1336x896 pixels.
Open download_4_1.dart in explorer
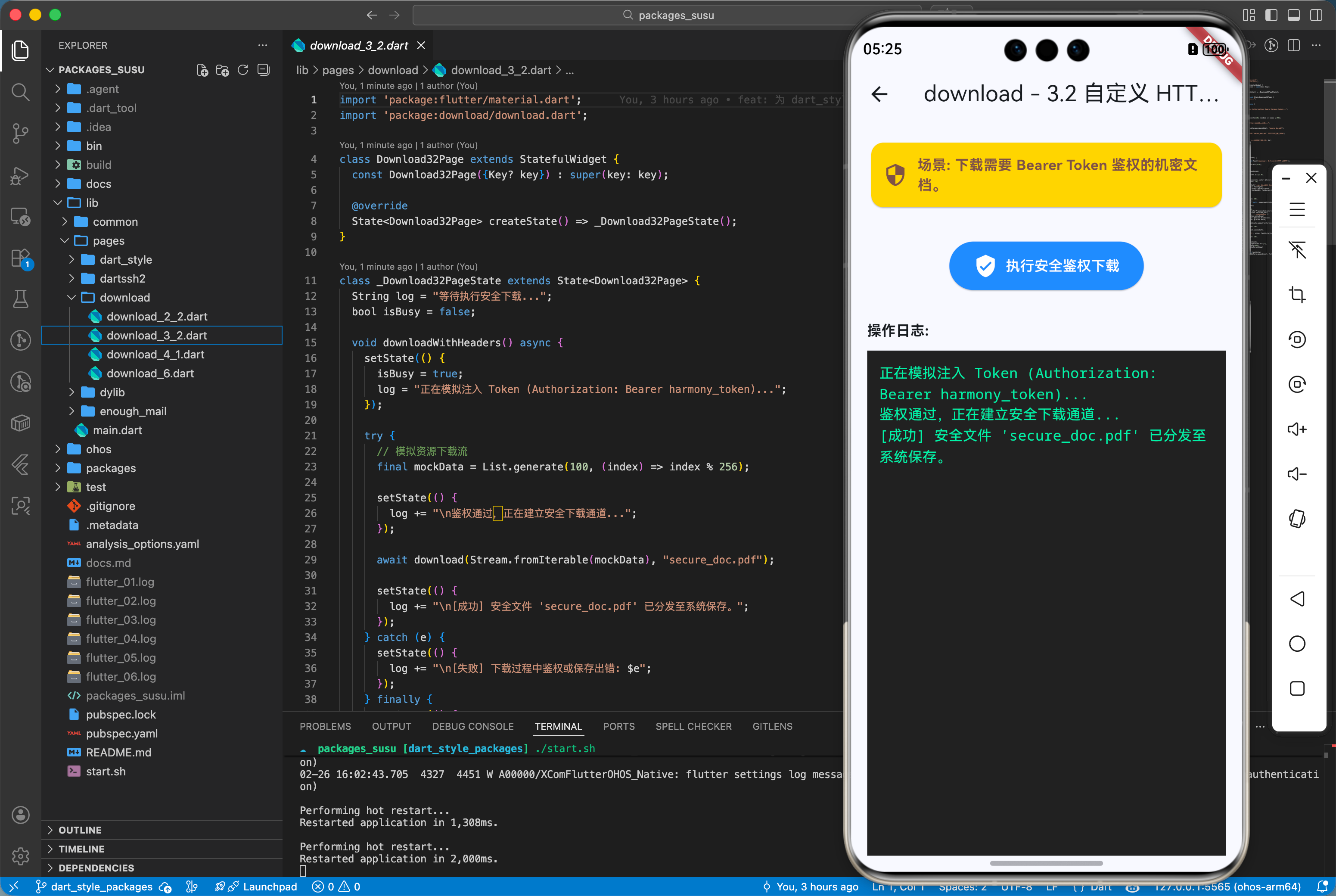tap(155, 354)
